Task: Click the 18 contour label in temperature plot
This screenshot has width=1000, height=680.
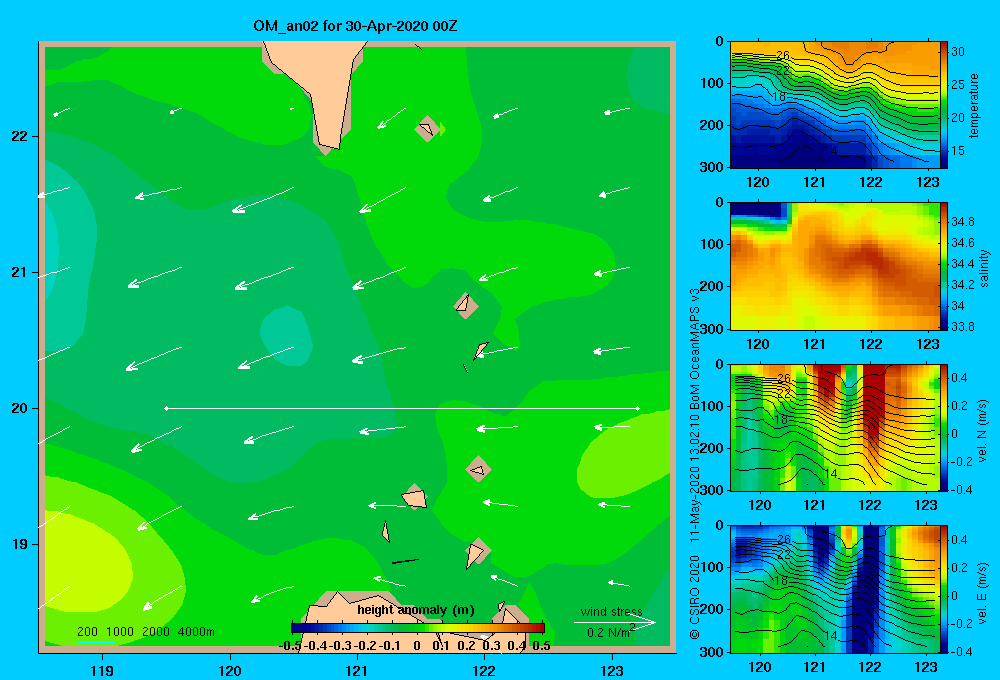Action: click(779, 97)
